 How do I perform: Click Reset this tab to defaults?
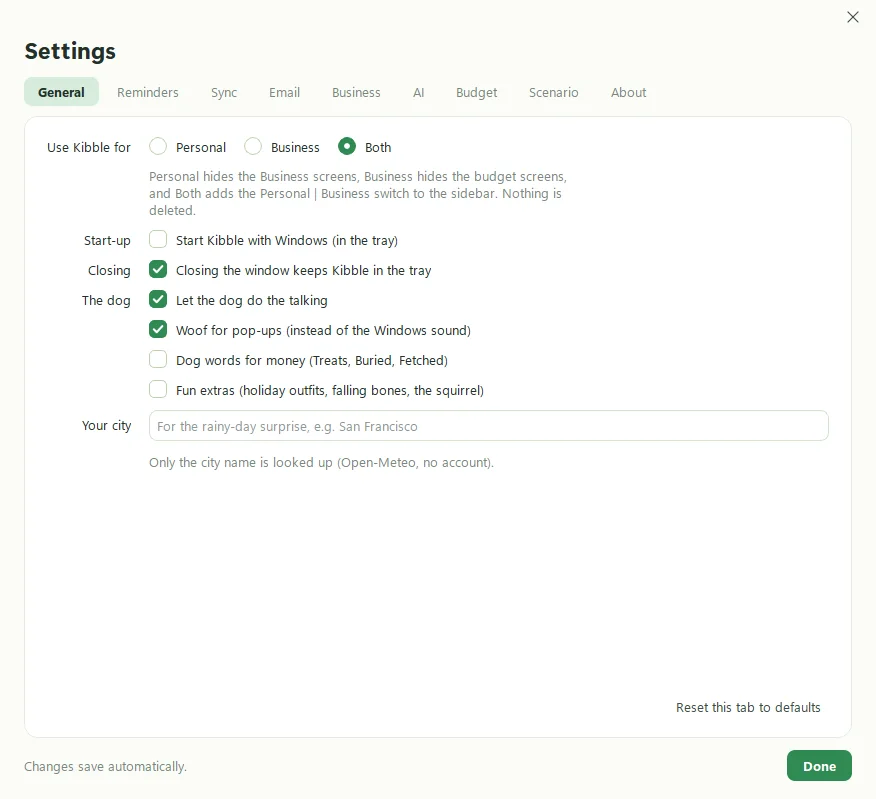click(x=748, y=707)
